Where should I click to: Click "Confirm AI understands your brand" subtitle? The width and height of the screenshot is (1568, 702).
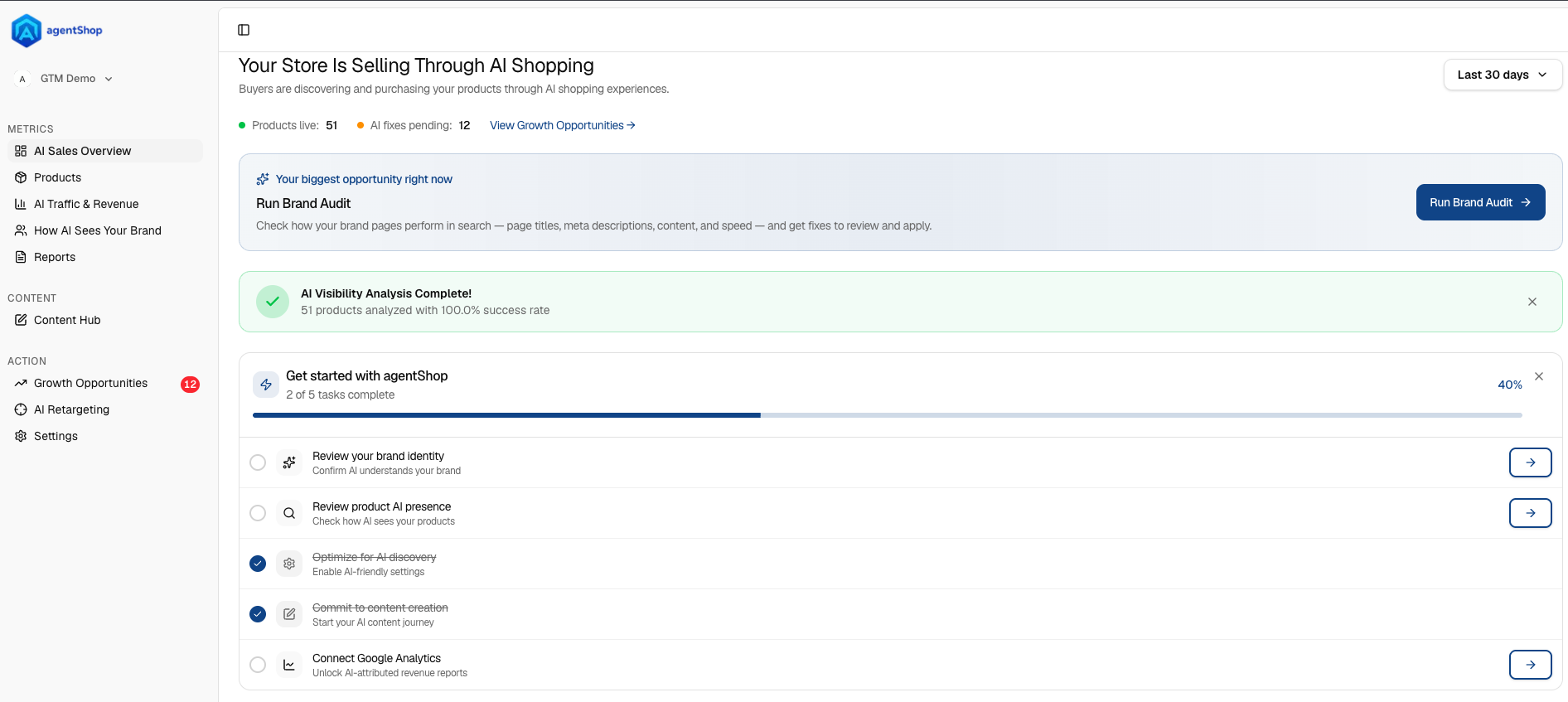[x=386, y=471]
